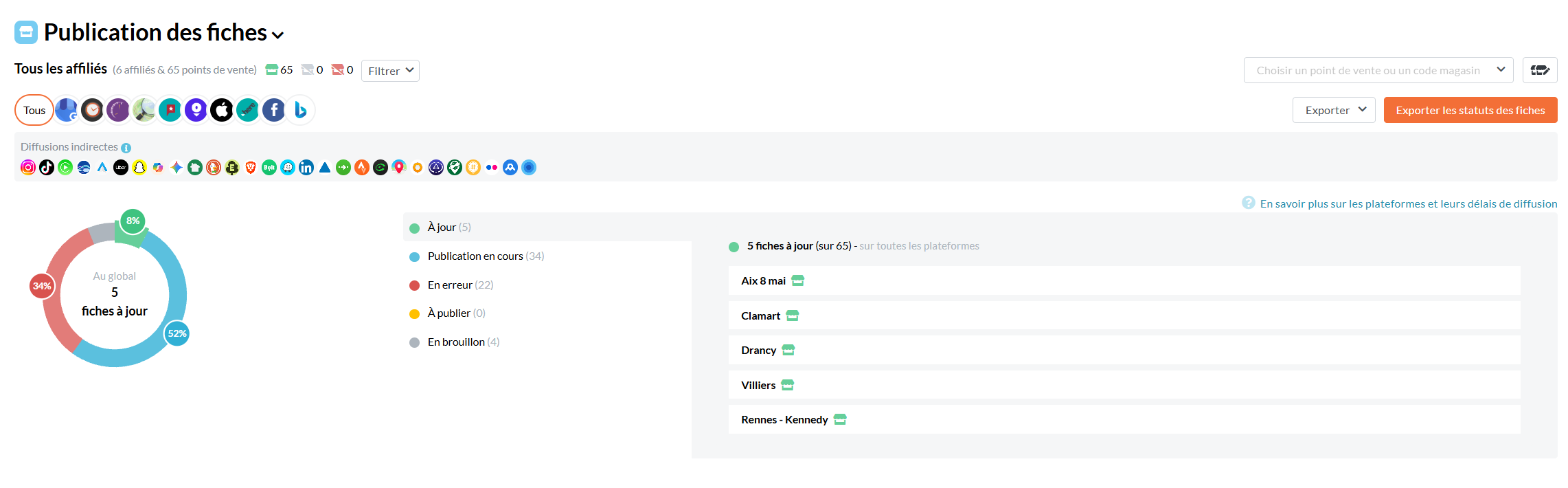Open the point de vente selector dropdown
Viewport: 1568px width, 488px height.
coord(1378,70)
